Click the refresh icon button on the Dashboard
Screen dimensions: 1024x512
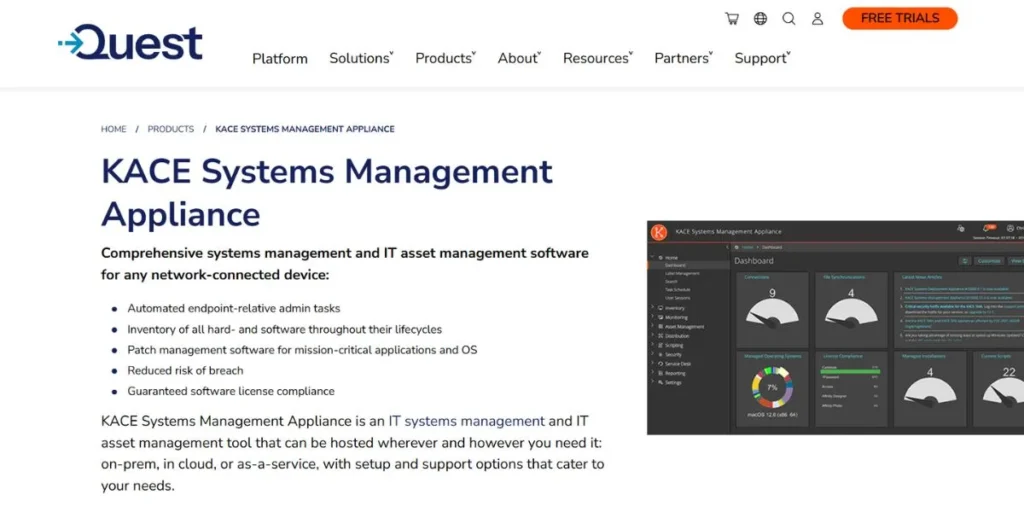[964, 261]
